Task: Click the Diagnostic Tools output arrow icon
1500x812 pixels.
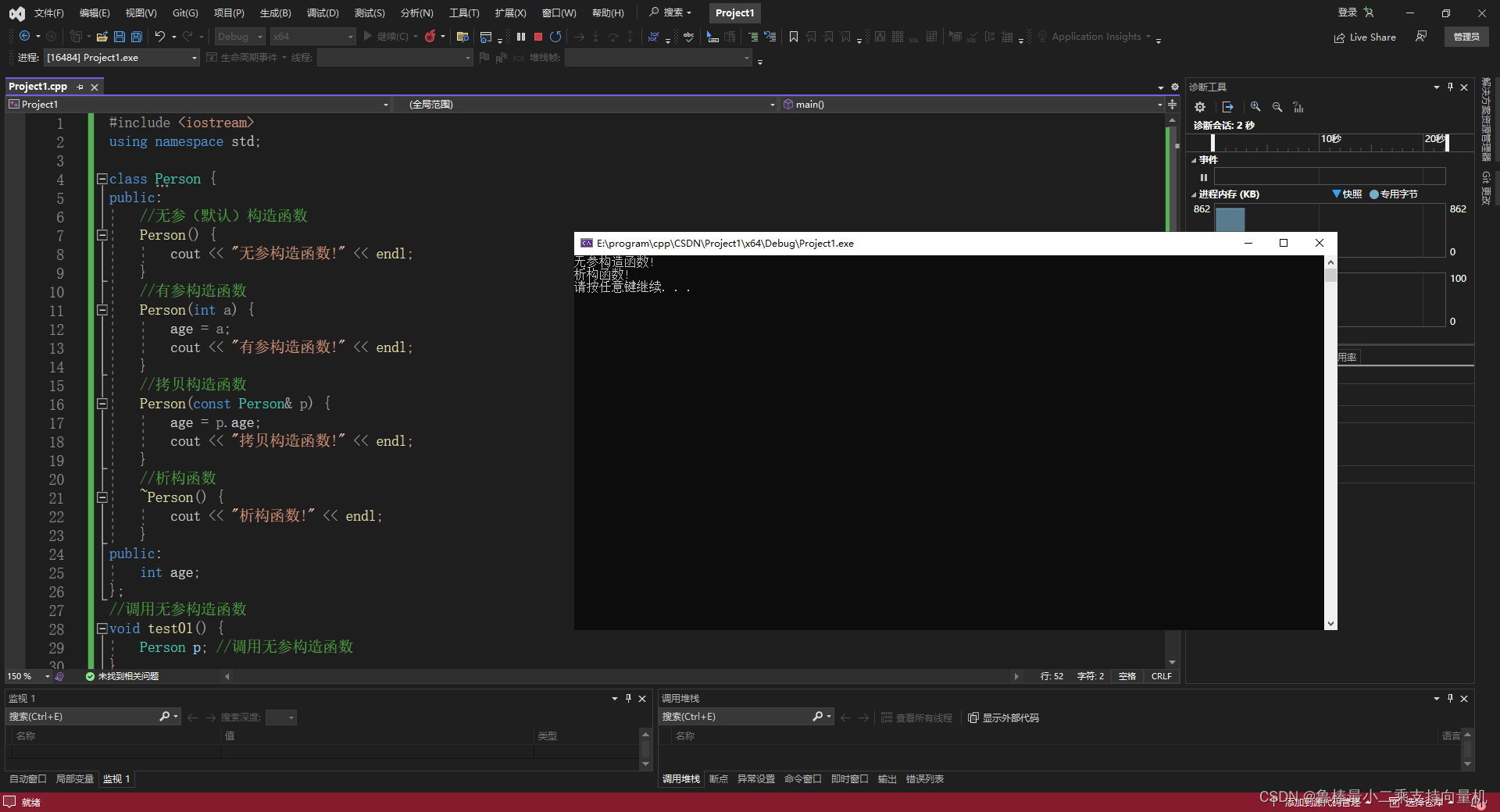Action: tap(1228, 107)
